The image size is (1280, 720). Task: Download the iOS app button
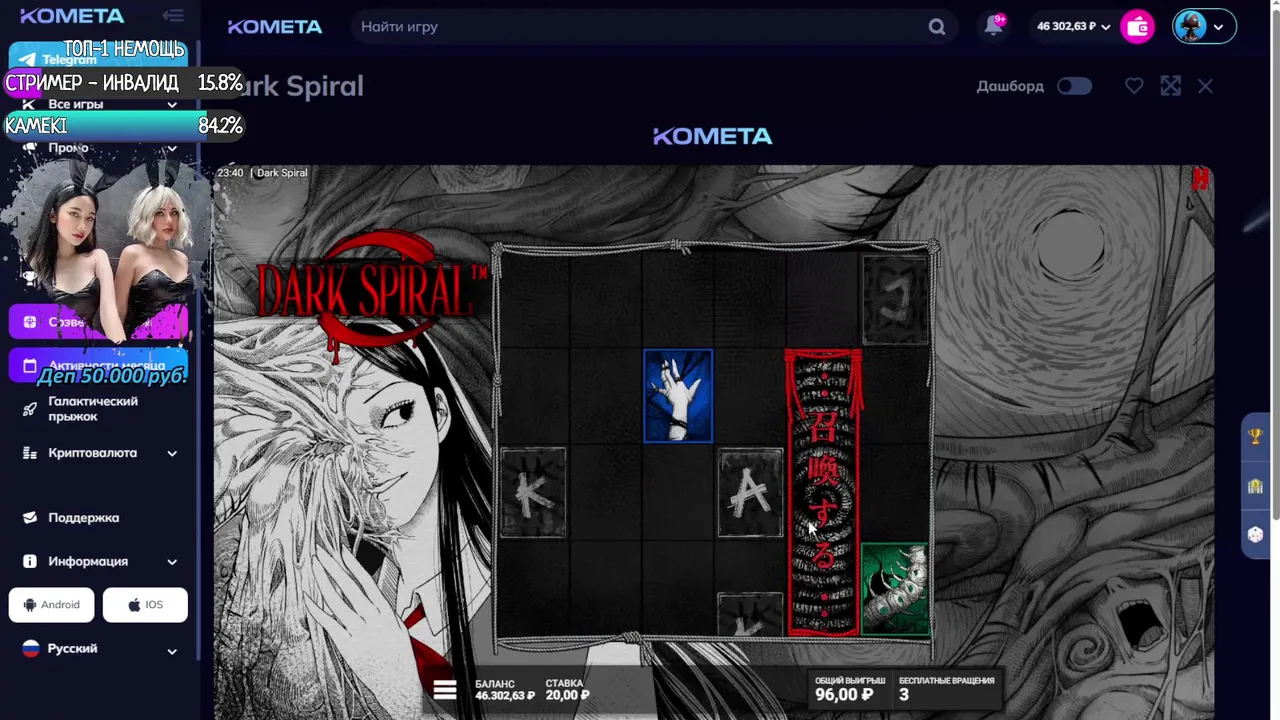coord(145,605)
